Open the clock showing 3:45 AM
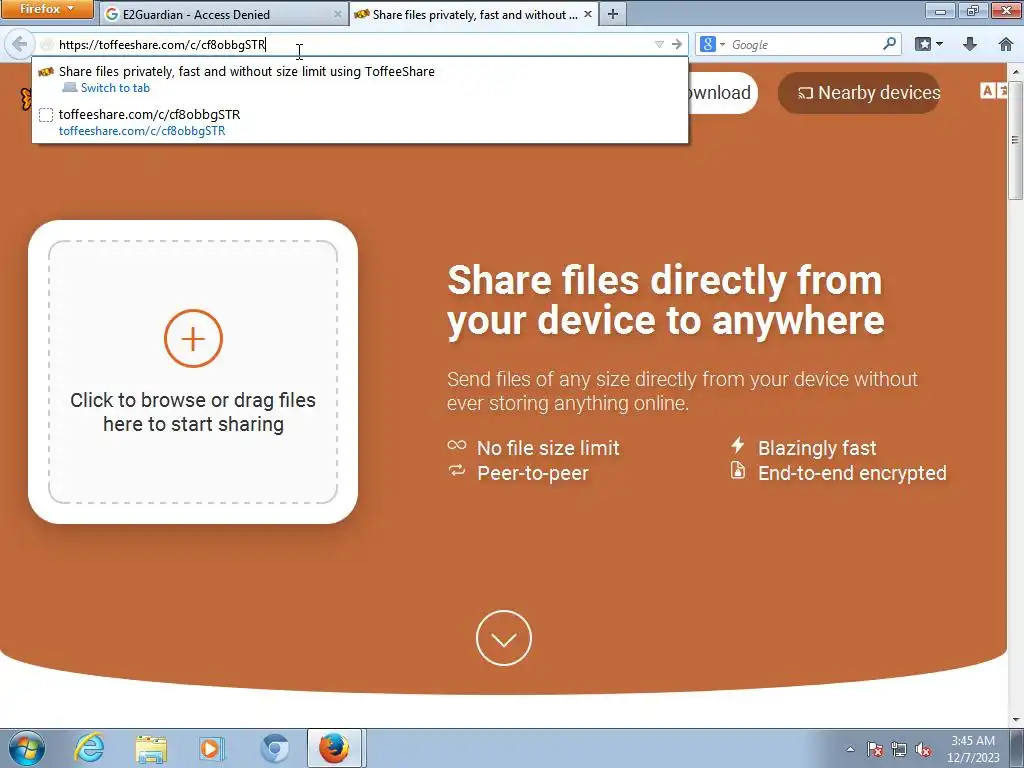 tap(973, 749)
